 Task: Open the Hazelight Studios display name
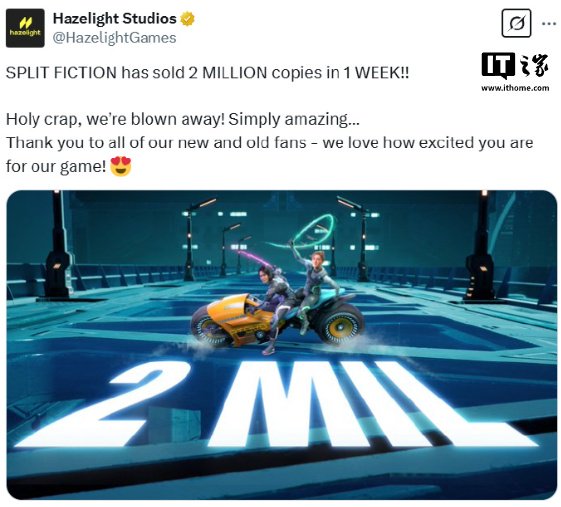[x=114, y=19]
